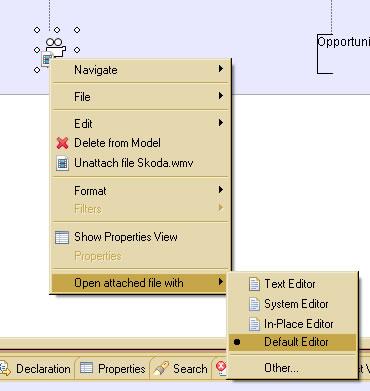Select the System Editor document icon
The height and width of the screenshot is (391, 370).
click(x=254, y=304)
